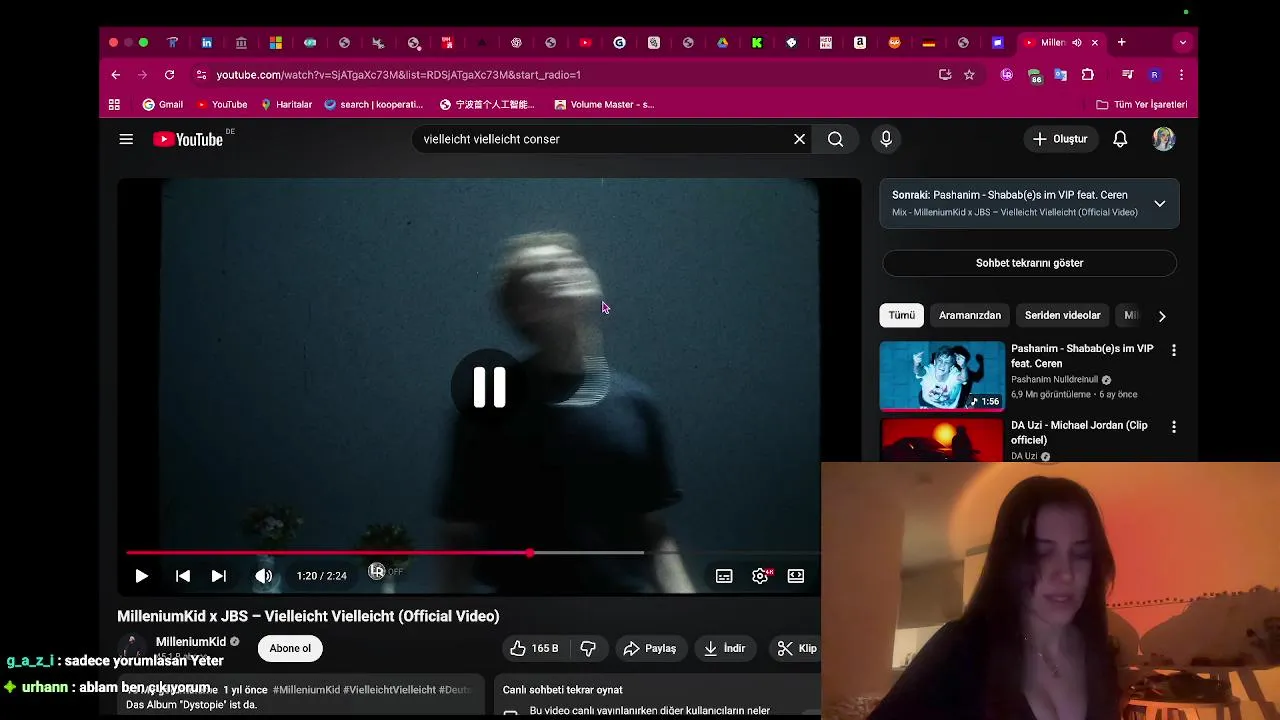Open the Gmail bookmark
This screenshot has height=720, width=1280.
(163, 104)
